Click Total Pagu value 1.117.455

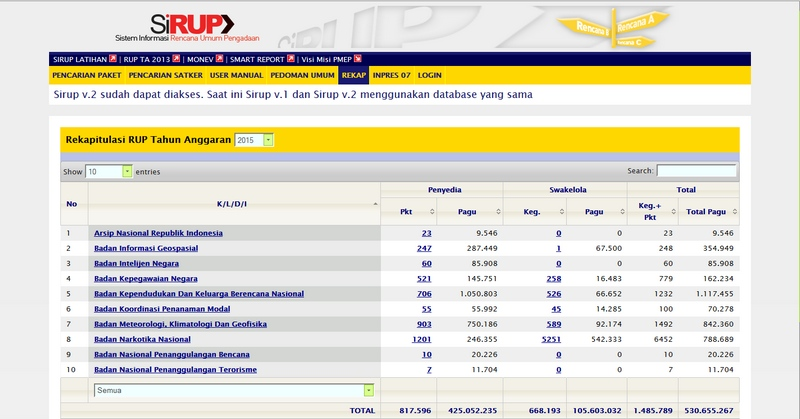[715, 294]
